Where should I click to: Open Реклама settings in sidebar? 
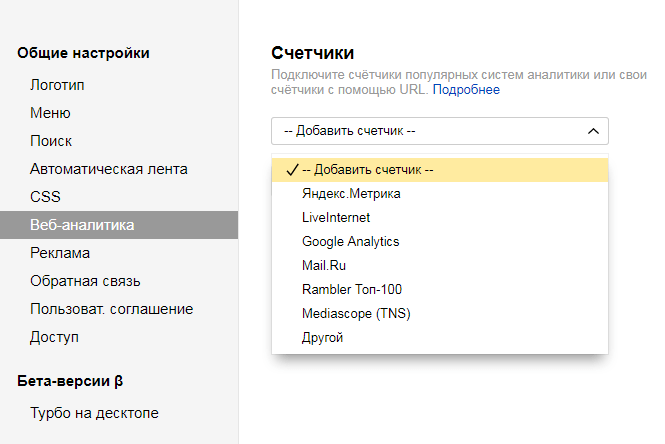(x=60, y=253)
